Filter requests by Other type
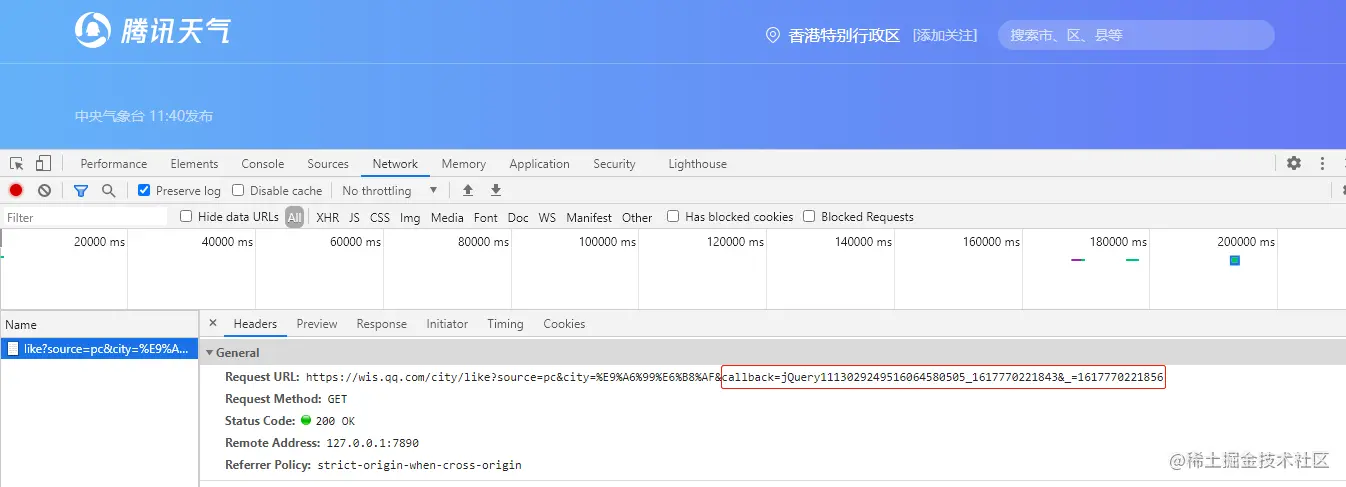 (637, 217)
